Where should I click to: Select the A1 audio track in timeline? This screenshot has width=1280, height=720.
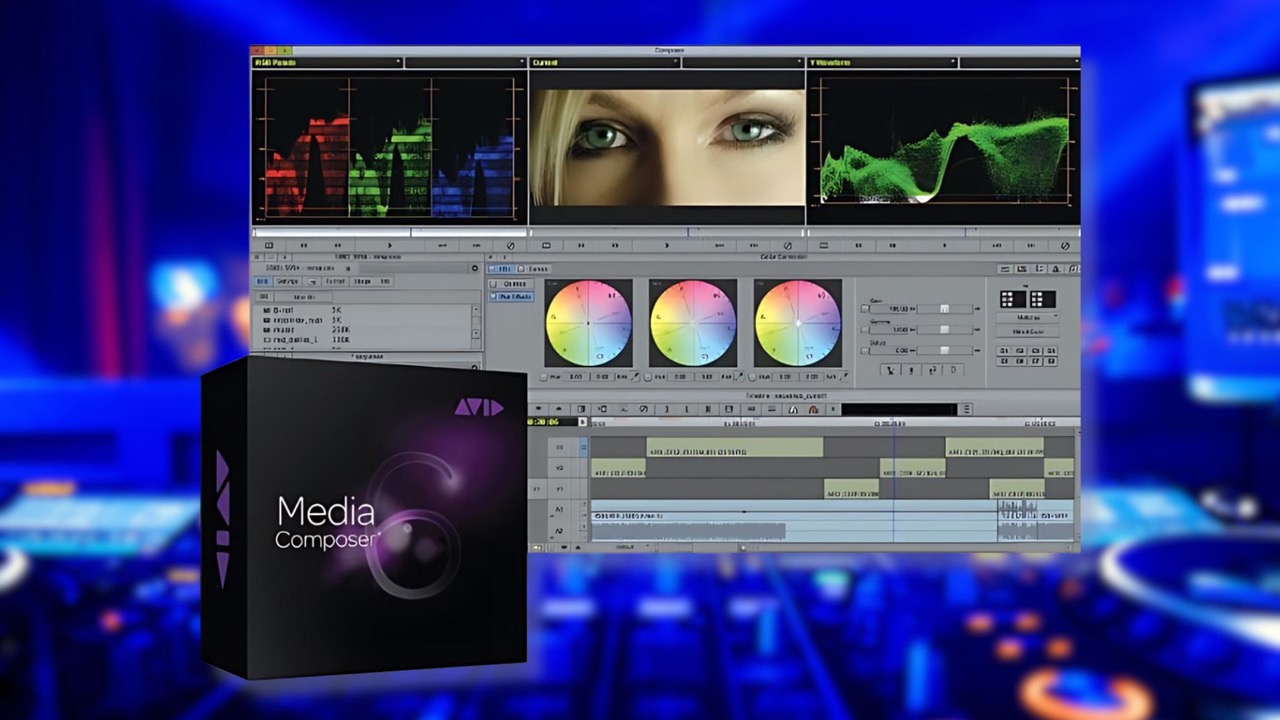tap(560, 510)
